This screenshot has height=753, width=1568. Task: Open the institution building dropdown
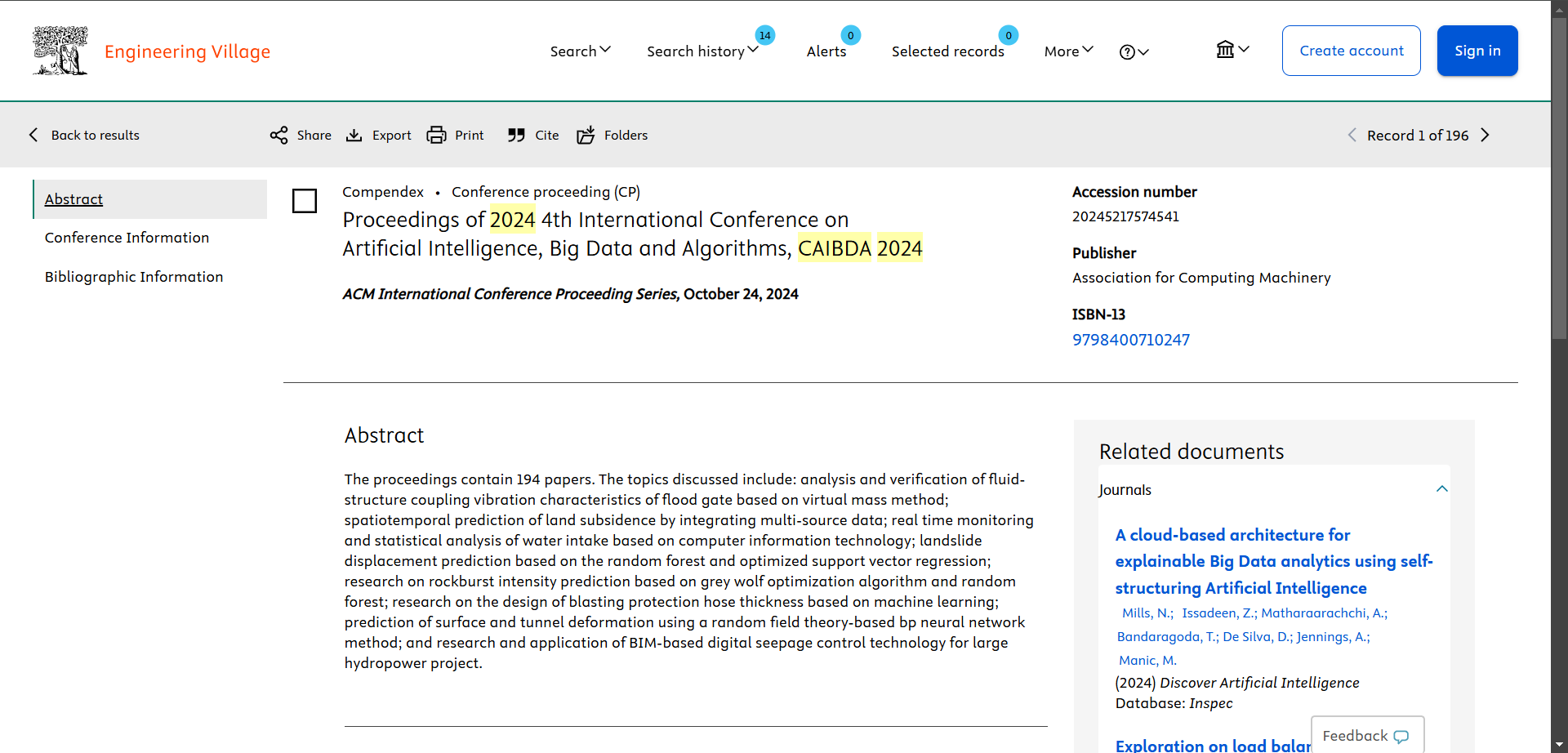click(x=1232, y=50)
